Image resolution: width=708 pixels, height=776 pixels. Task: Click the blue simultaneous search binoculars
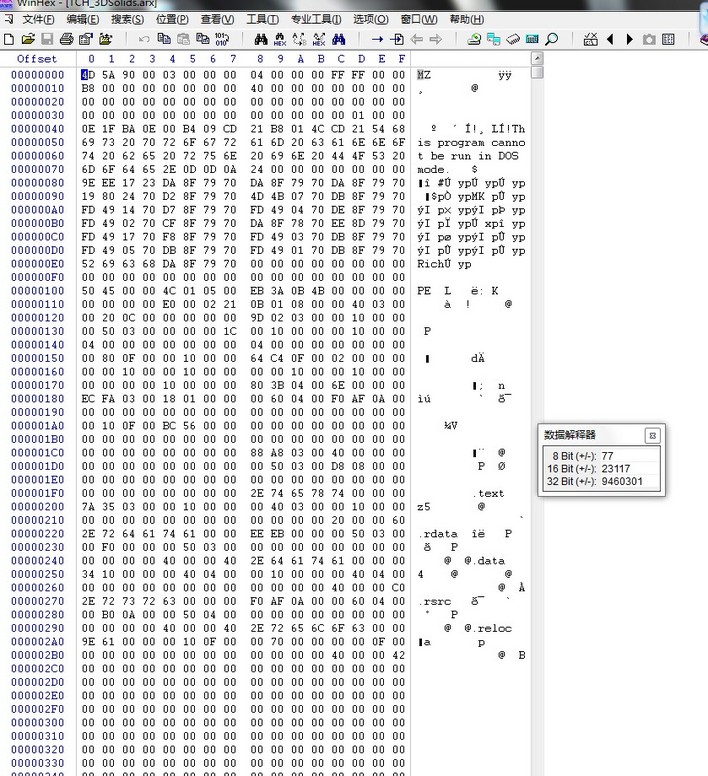pos(338,39)
